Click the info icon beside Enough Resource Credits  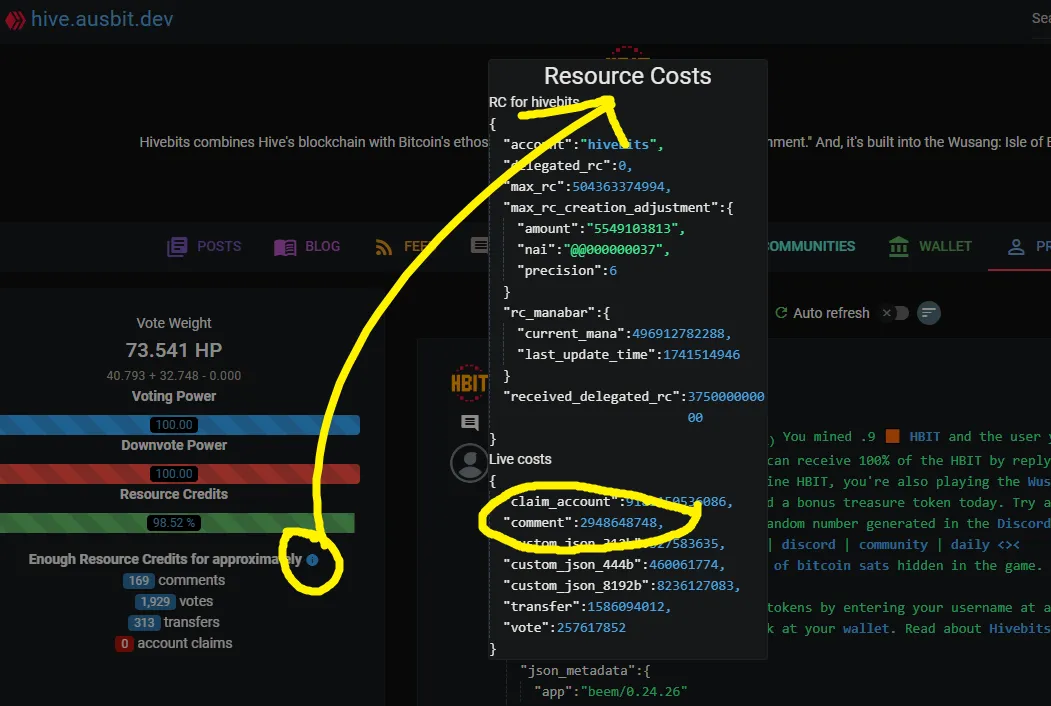pos(312,560)
